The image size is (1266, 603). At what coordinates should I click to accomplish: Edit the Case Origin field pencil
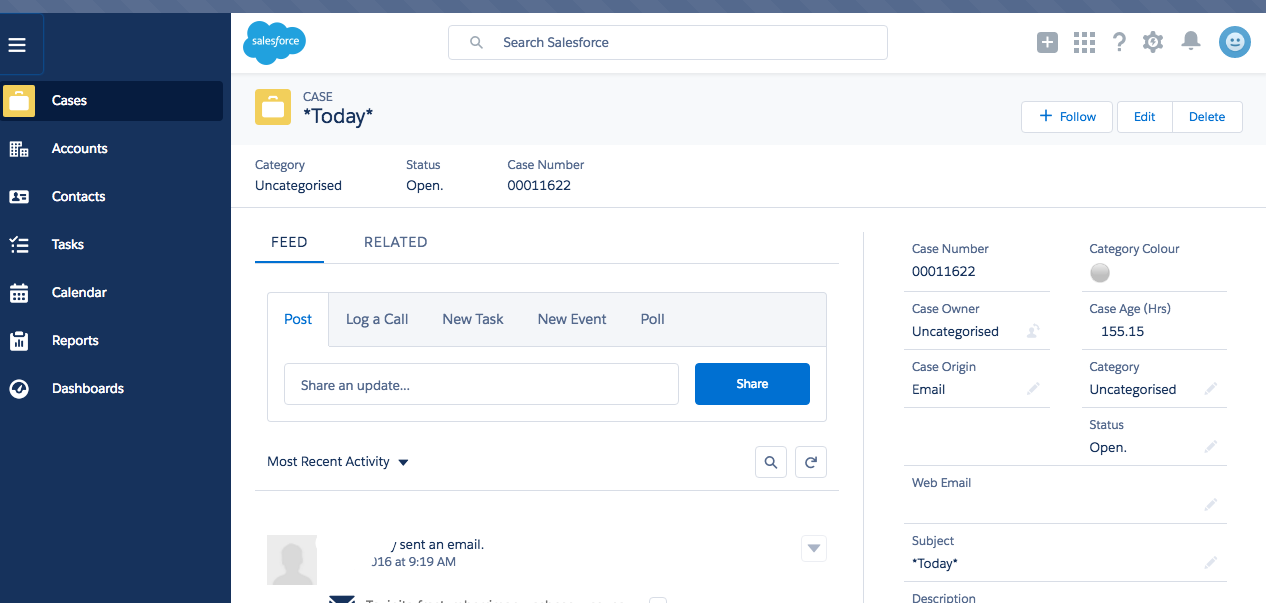tap(1033, 389)
